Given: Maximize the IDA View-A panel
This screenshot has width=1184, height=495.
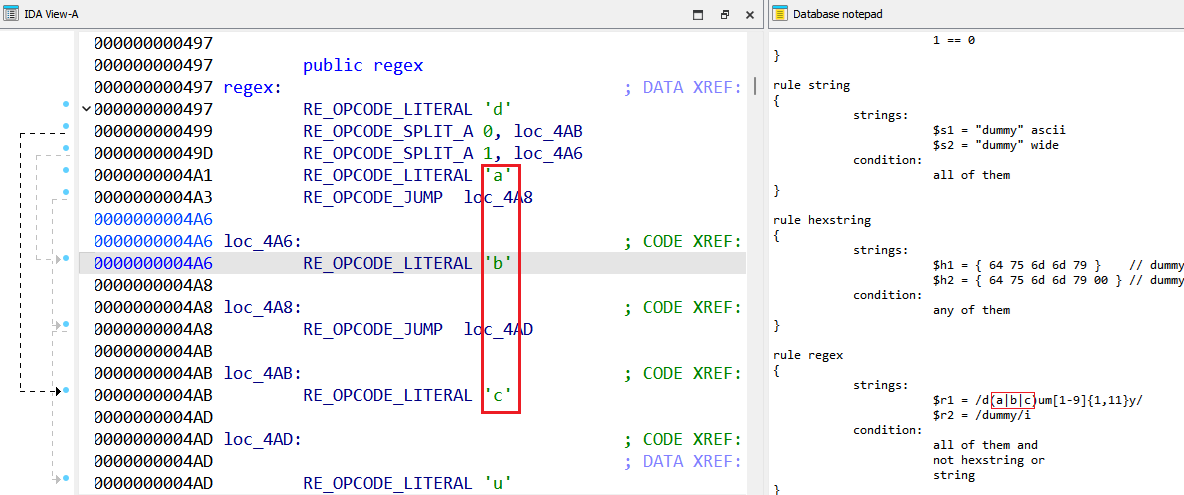Looking at the screenshot, I should pos(700,14).
